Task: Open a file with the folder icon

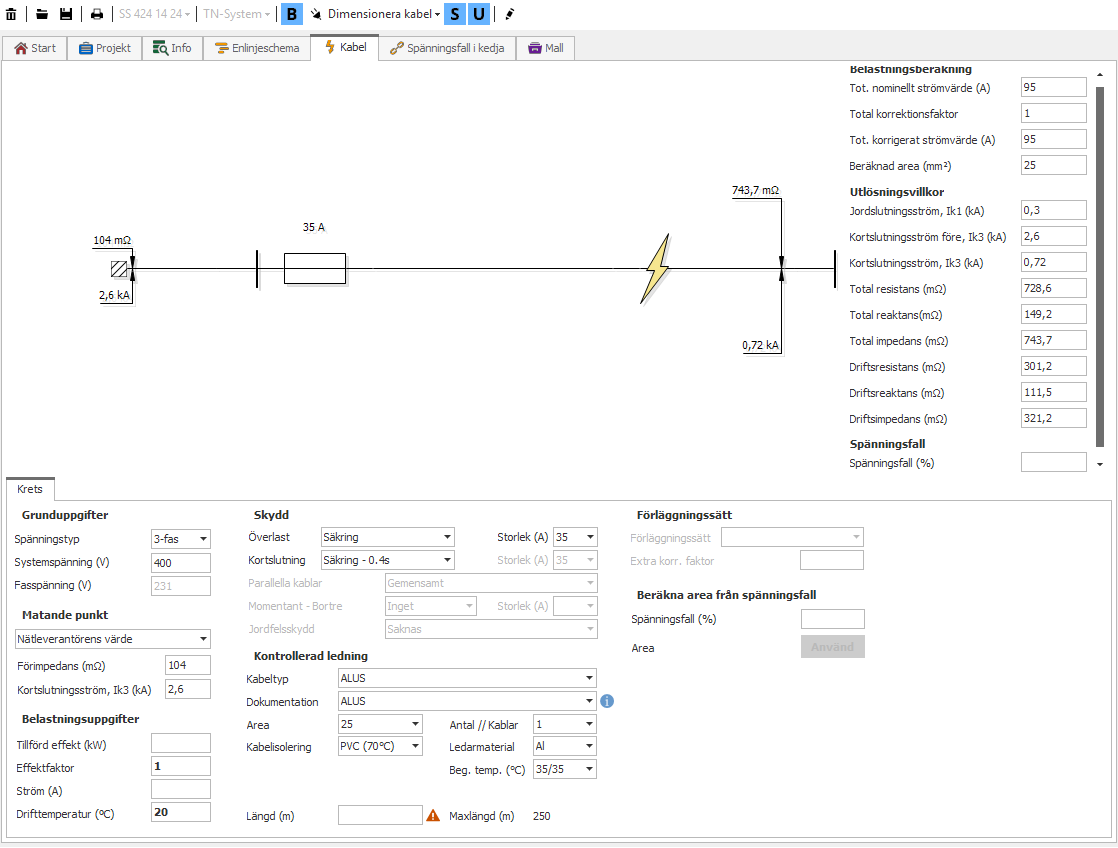Action: pos(42,14)
